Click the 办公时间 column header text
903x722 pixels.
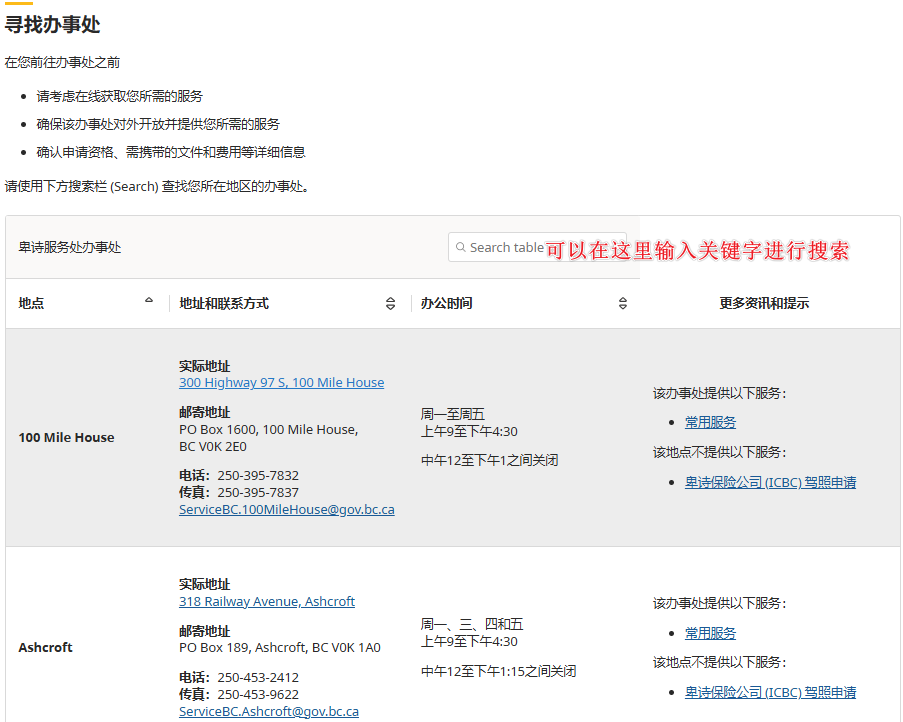446,303
